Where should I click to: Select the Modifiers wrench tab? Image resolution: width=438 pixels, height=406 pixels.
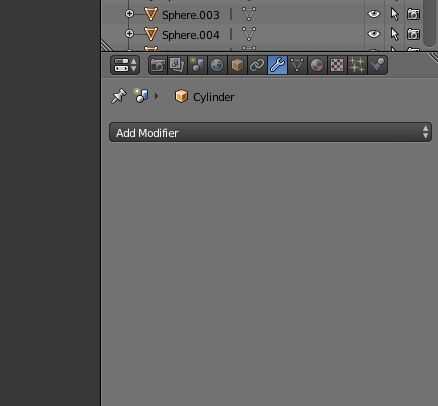coord(277,65)
